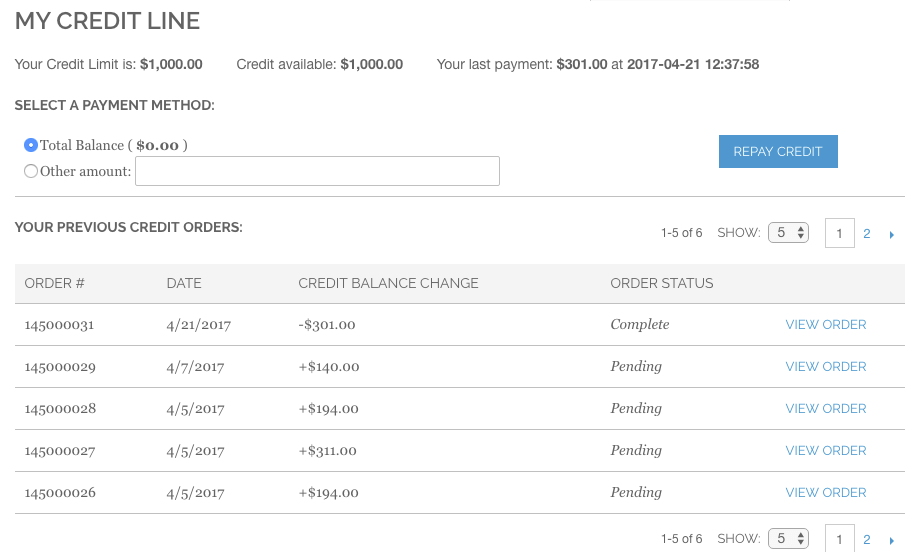907x552 pixels.
Task: View order 145000029
Action: (825, 367)
